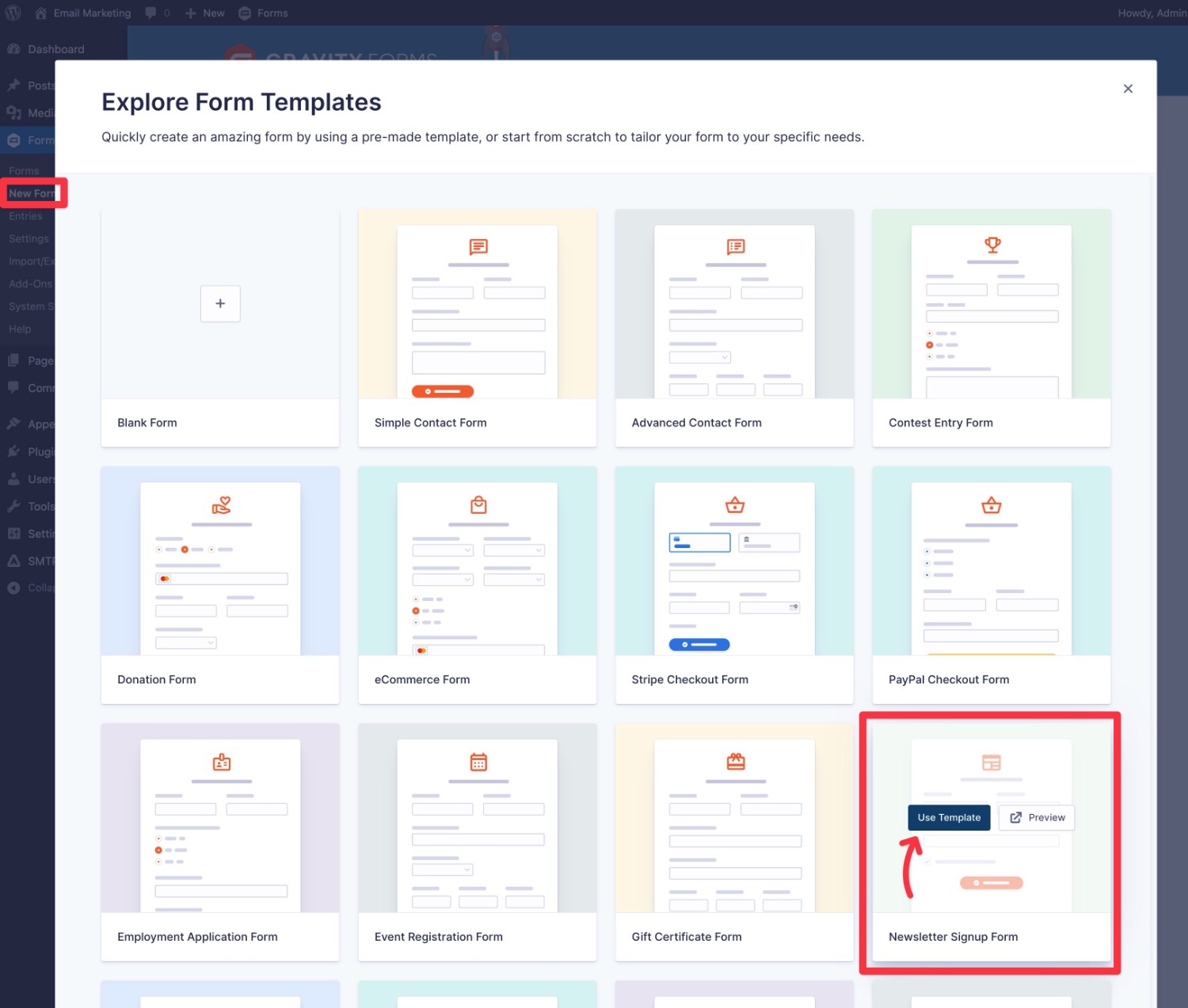Click the shopping bag icon on eCommerce Form

coord(478,504)
